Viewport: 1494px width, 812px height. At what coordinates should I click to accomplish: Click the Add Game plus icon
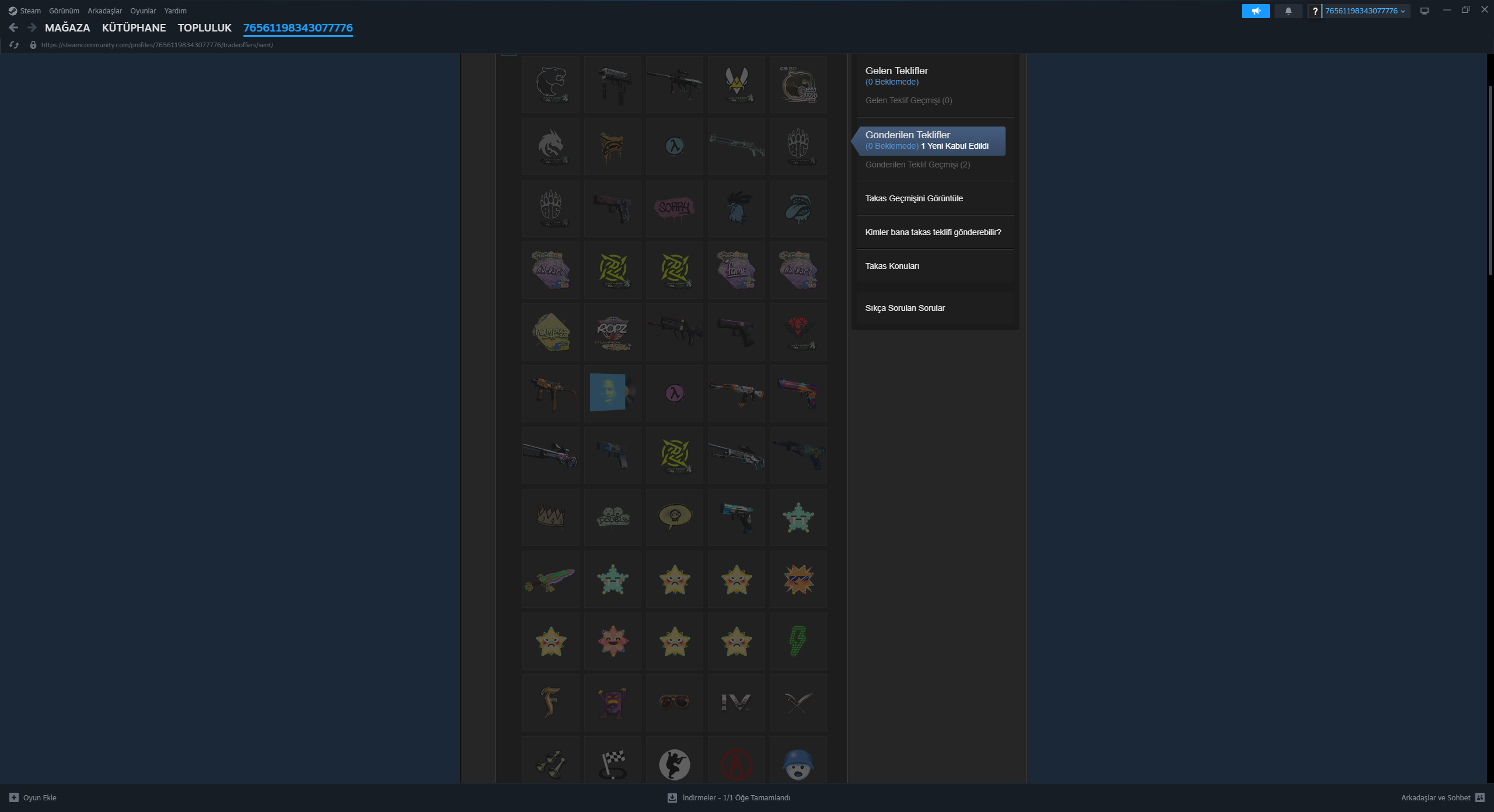tap(14, 797)
